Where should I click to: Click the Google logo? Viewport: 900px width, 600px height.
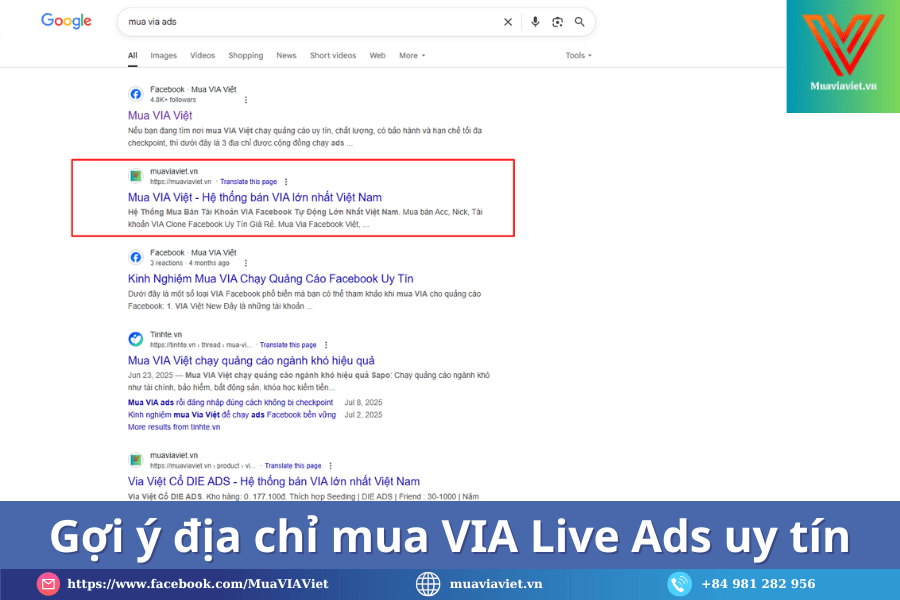pos(66,21)
